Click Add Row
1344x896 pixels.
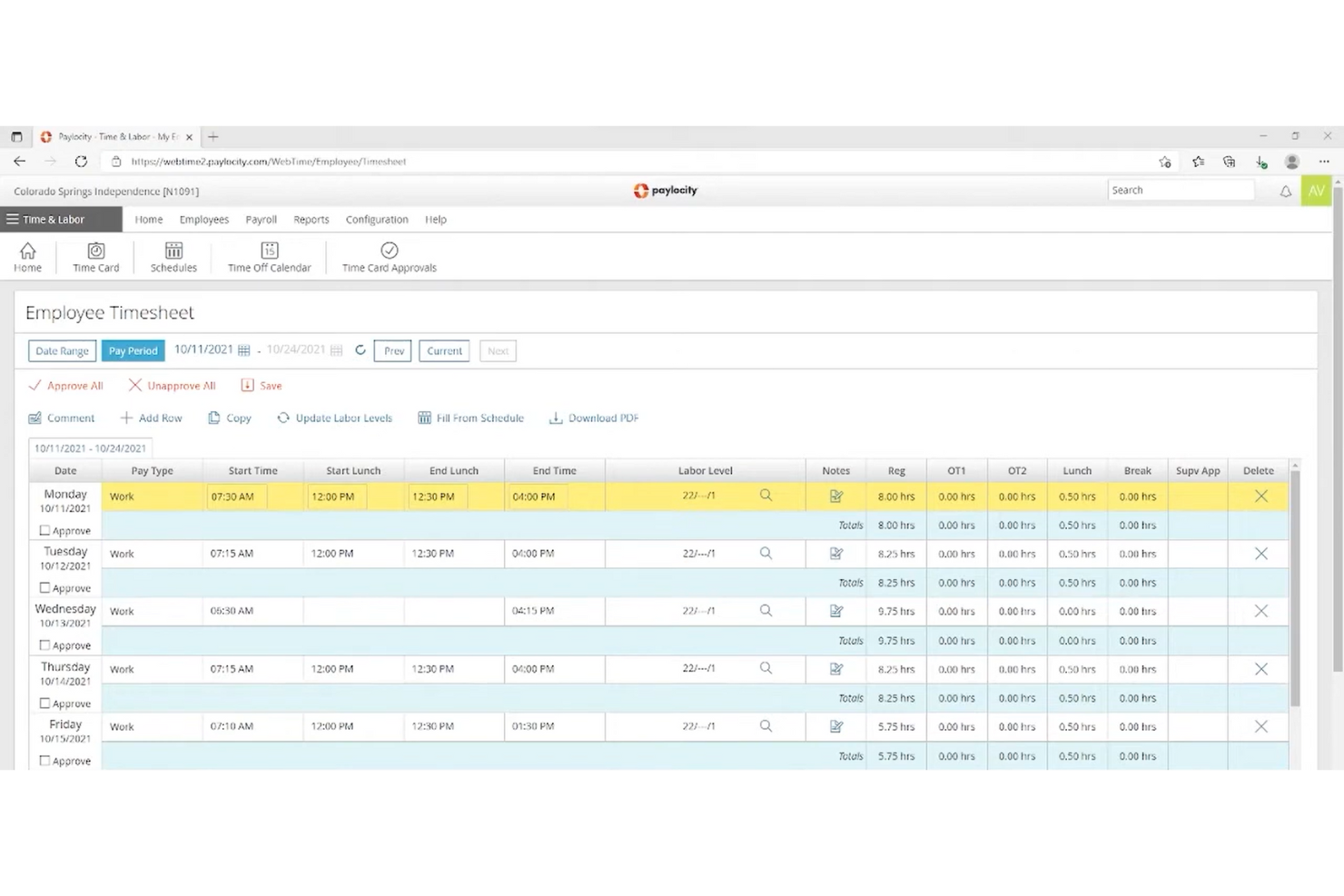(152, 418)
